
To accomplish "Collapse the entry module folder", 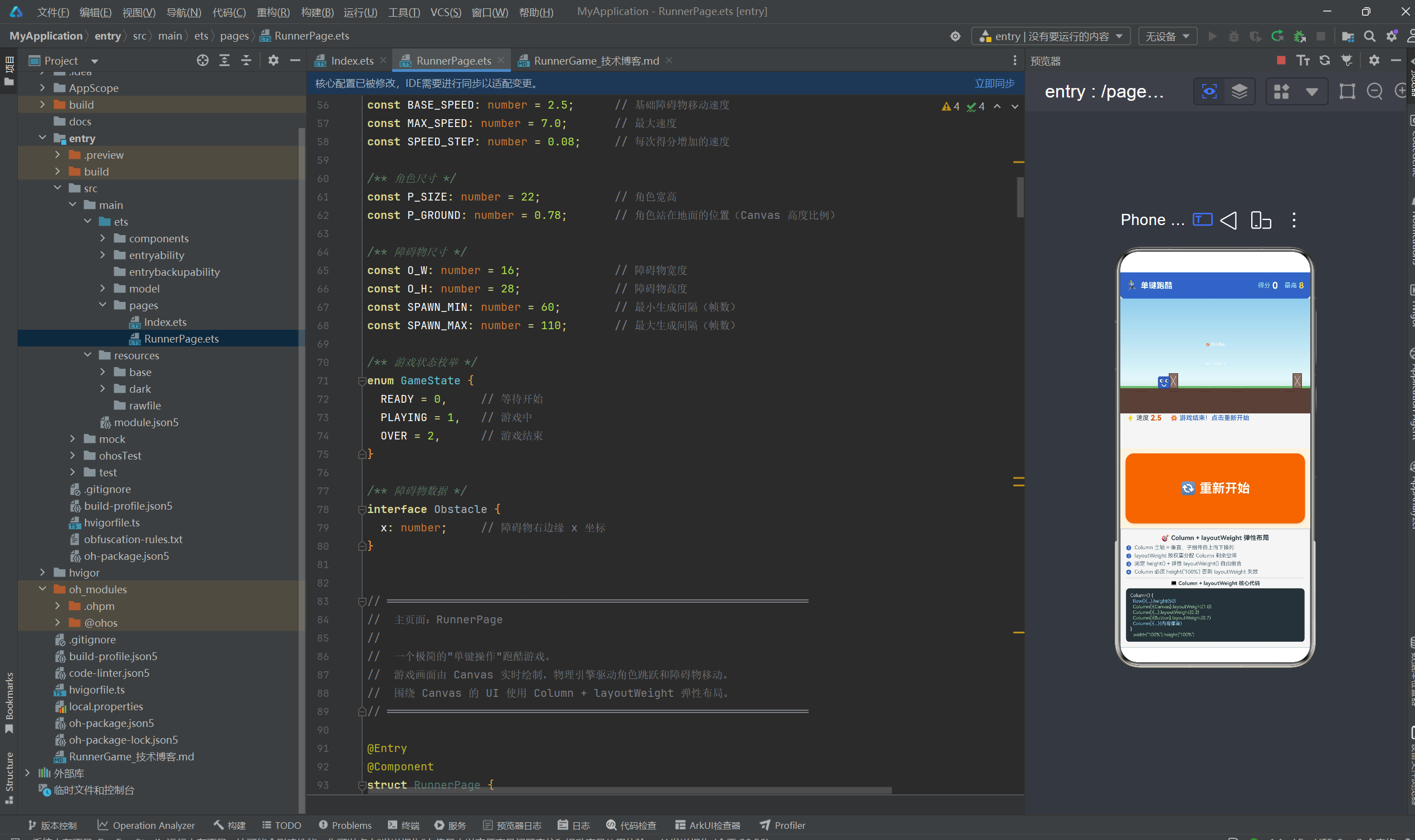I will click(42, 138).
